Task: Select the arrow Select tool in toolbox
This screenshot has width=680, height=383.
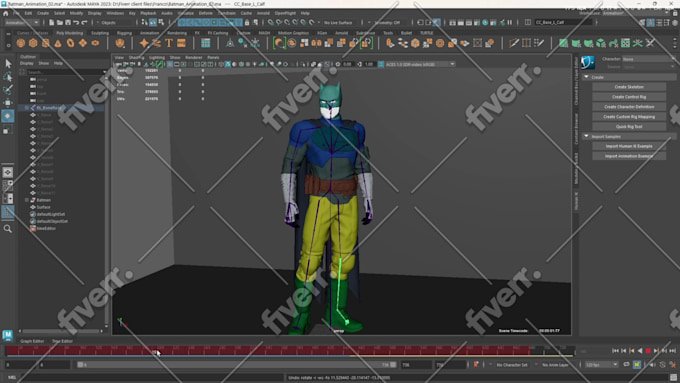Action: click(x=8, y=63)
